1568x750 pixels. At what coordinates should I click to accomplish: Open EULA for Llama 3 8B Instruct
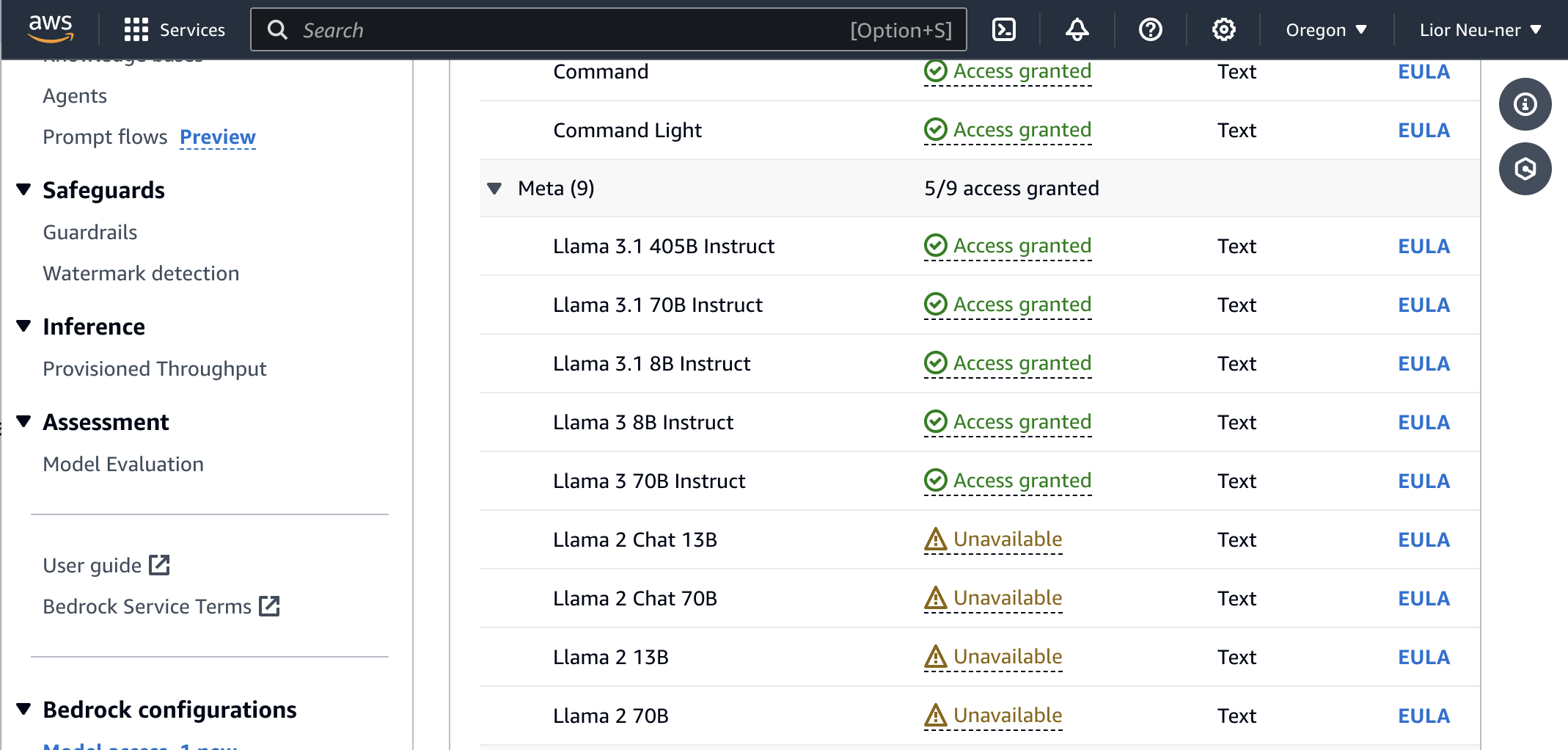[1424, 422]
